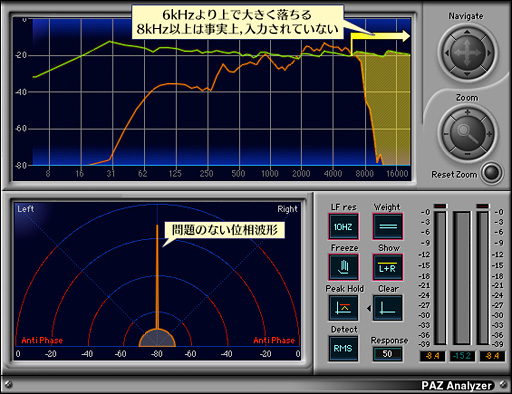Screen dimensions: 512x394
Task: Switch the Detect mode RMS selector
Action: [x=343, y=348]
